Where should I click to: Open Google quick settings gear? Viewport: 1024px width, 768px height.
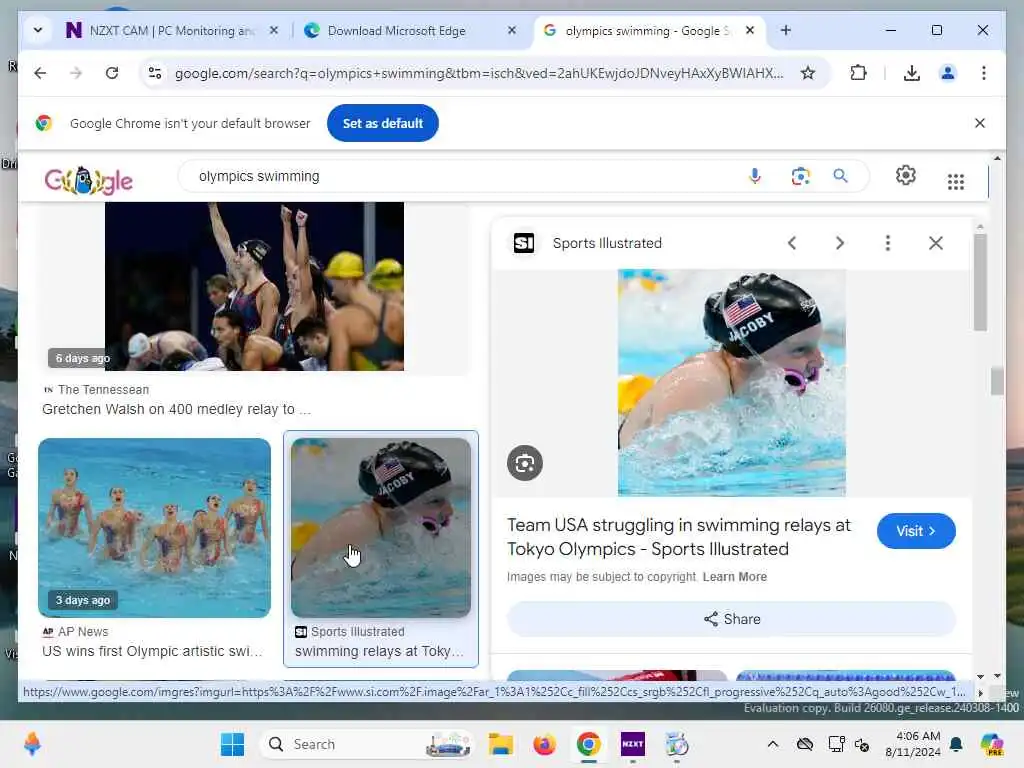905,176
